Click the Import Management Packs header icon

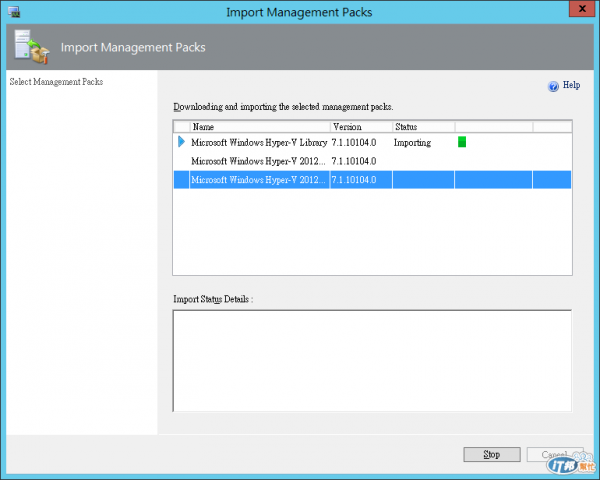32,47
